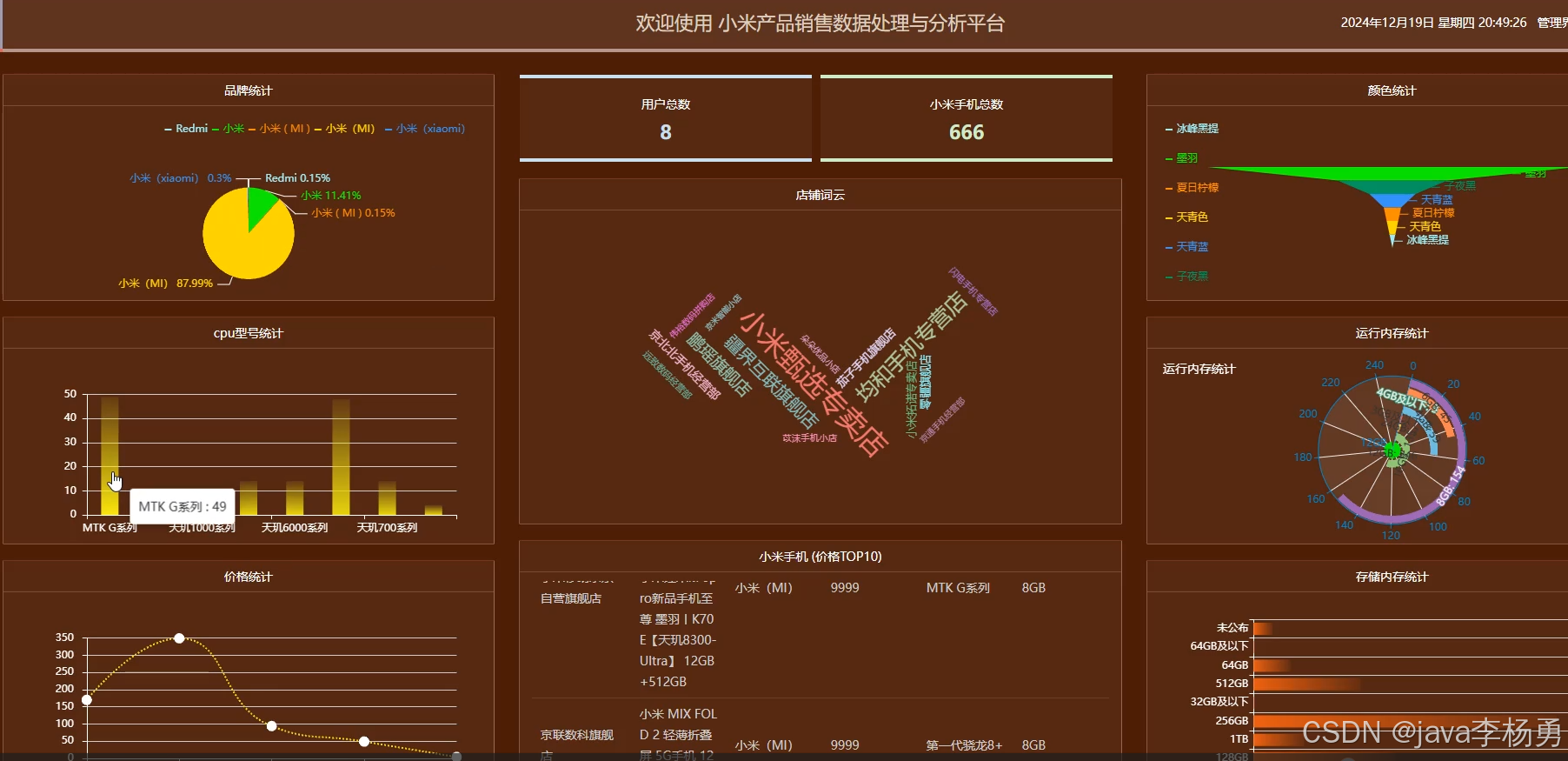Image resolution: width=1568 pixels, height=761 pixels.
Task: Click the 64GB storage bar
Action: pos(1271,665)
